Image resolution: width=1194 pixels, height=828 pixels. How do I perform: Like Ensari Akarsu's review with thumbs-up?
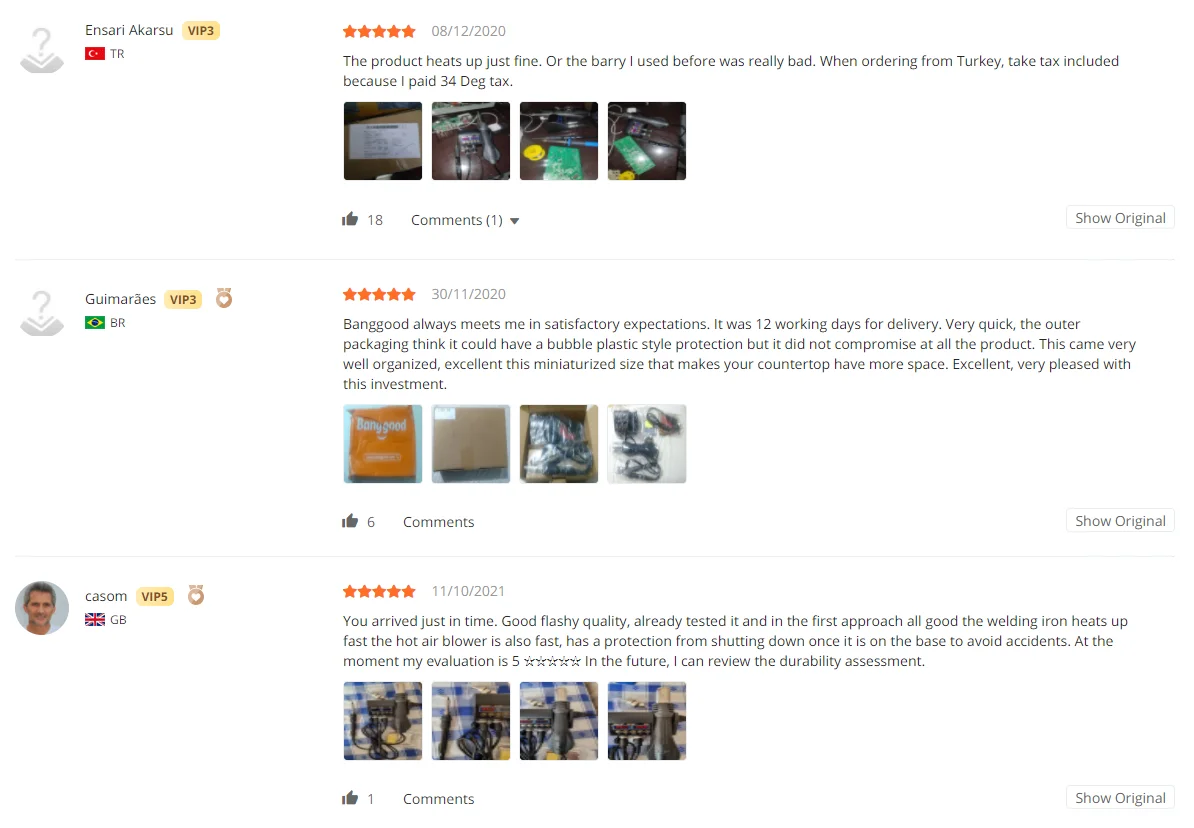pos(350,219)
